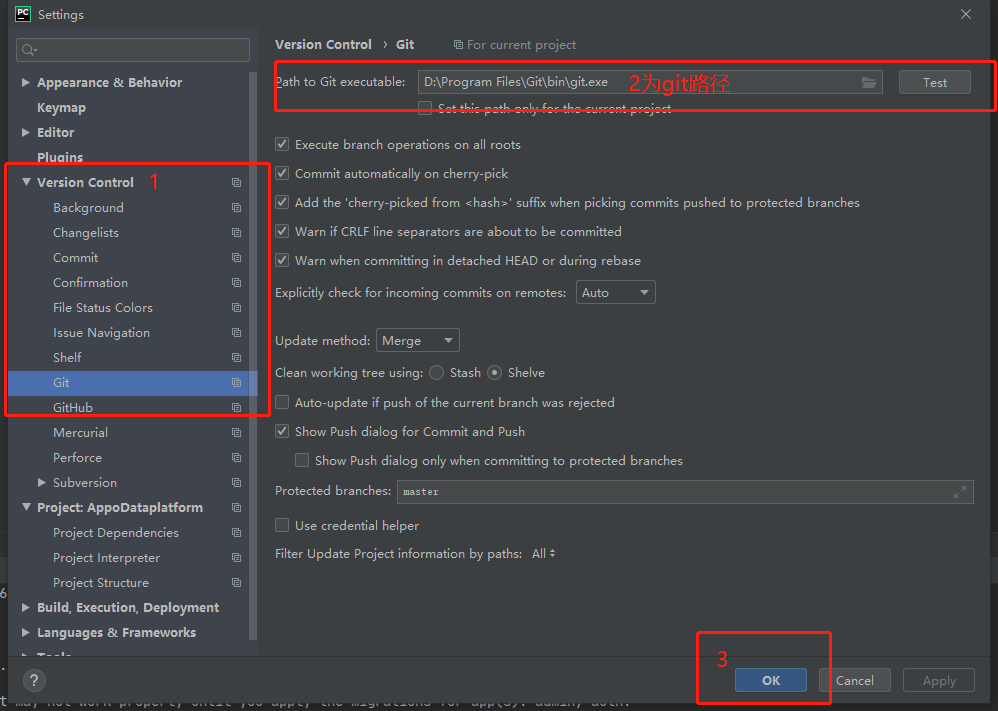
Task: Enable Show Push dialog only for protected branches
Action: coord(302,460)
